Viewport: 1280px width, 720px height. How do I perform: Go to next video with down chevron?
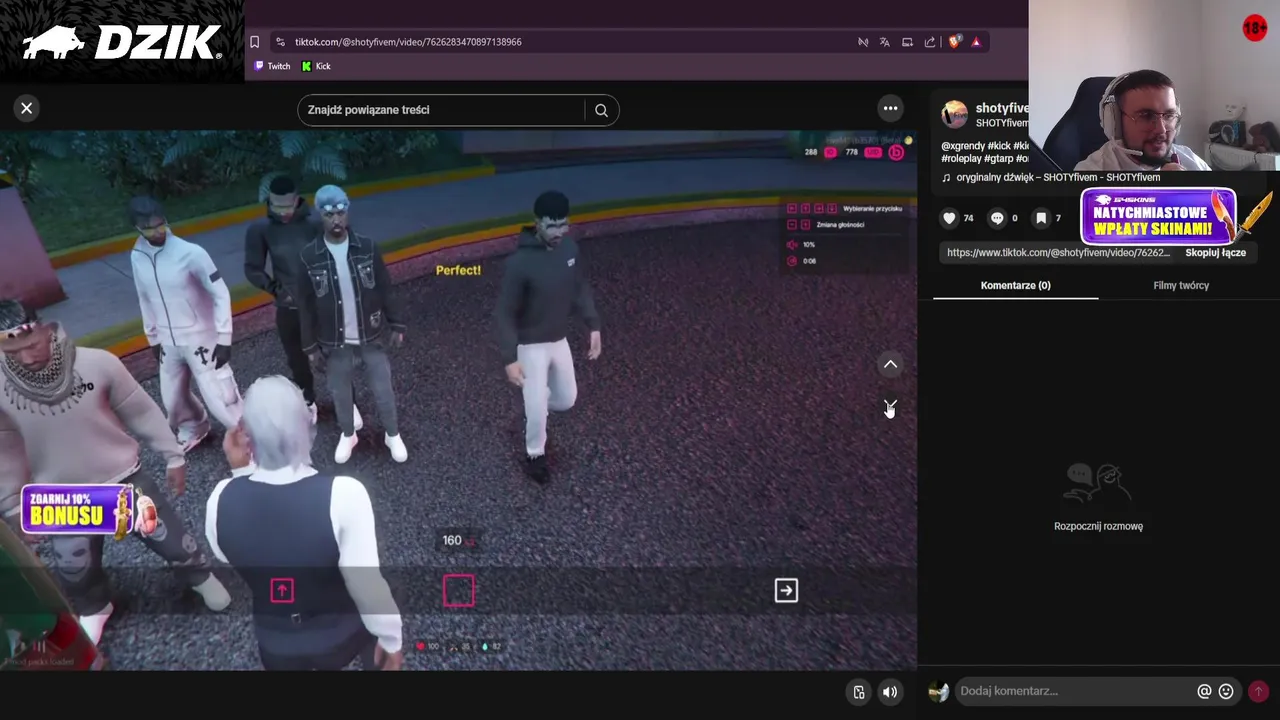[890, 407]
